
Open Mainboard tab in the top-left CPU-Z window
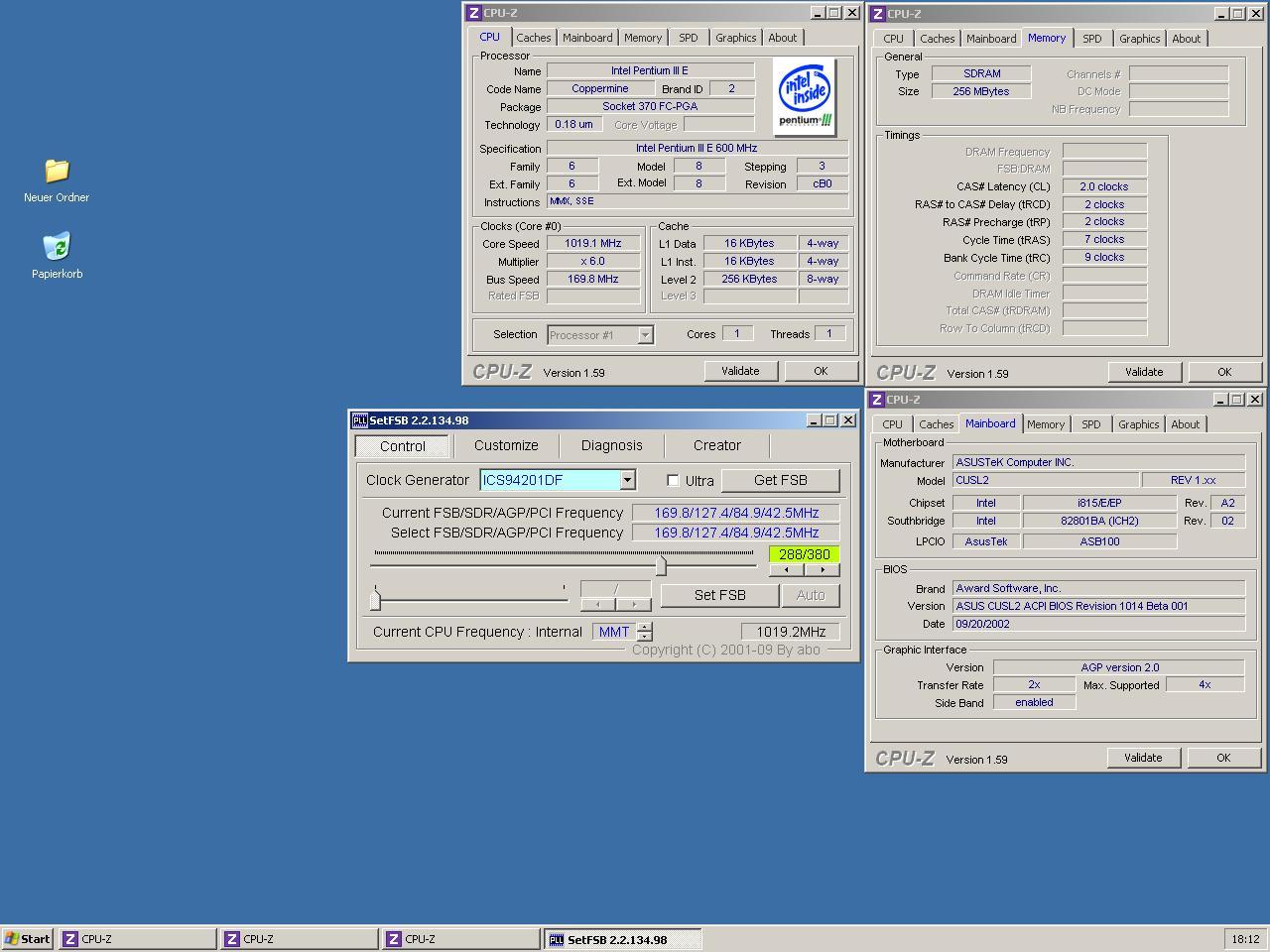[587, 38]
